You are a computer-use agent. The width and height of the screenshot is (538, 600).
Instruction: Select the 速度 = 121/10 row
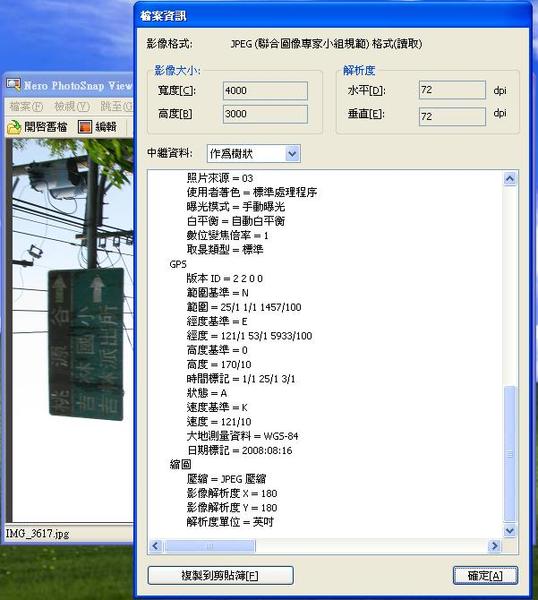(x=219, y=422)
